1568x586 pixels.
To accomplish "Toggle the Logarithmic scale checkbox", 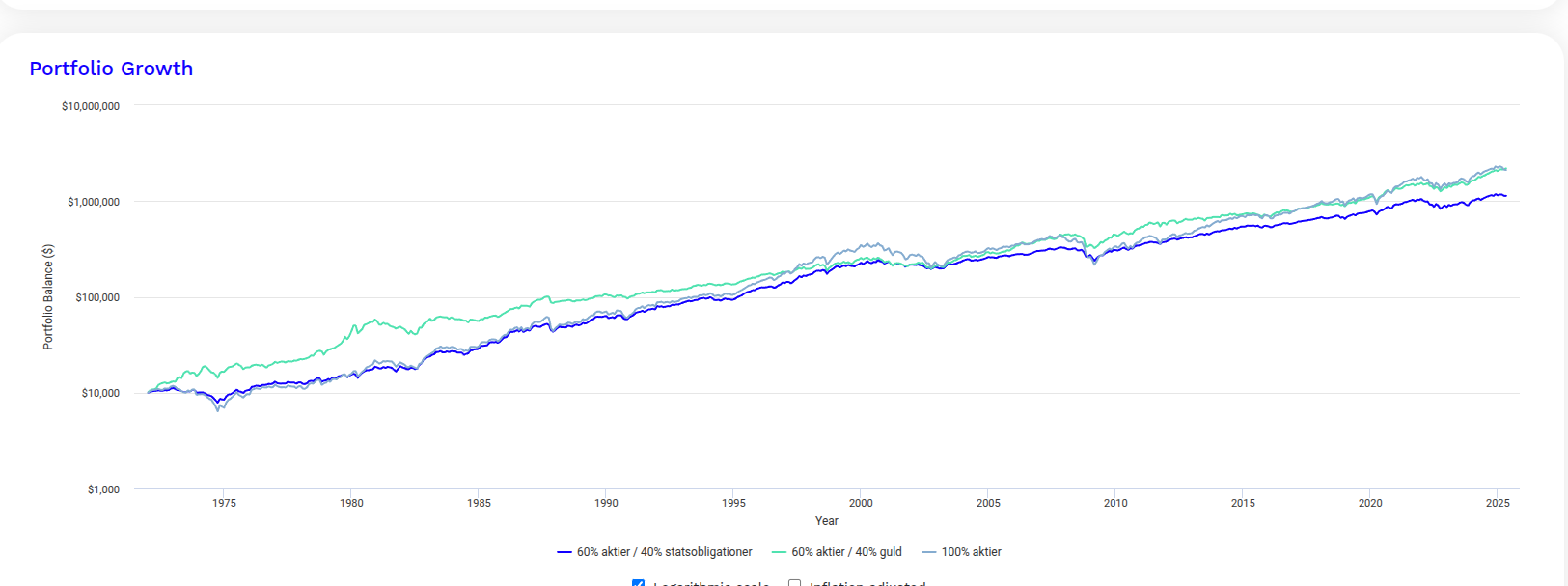I will point(638,583).
